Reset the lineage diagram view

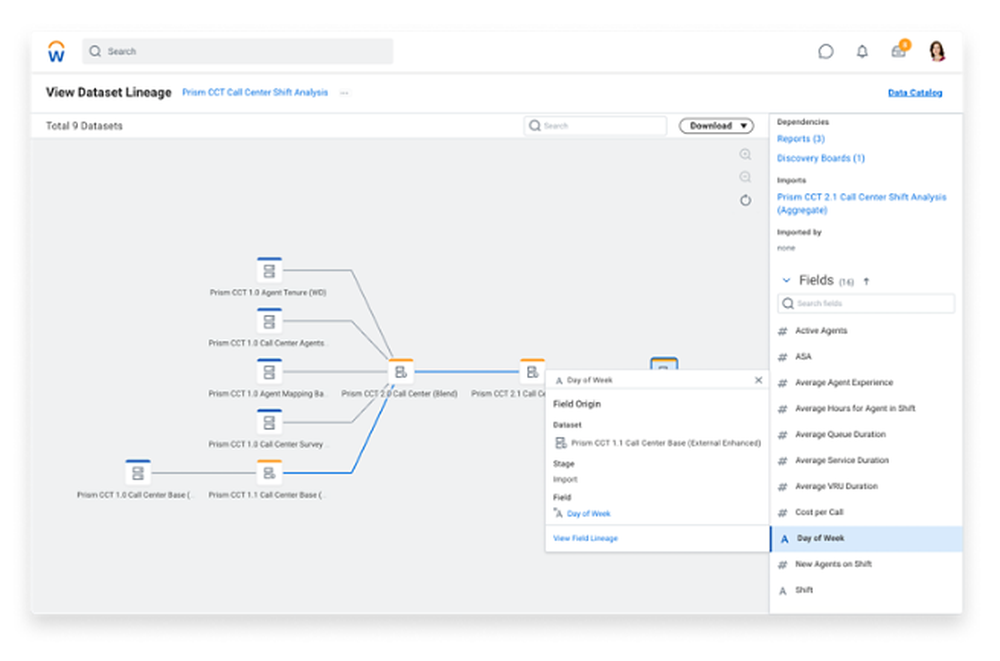click(x=745, y=200)
